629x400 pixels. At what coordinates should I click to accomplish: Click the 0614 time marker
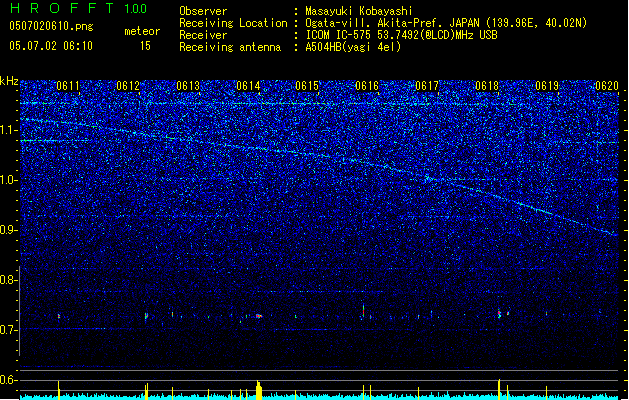tap(248, 85)
